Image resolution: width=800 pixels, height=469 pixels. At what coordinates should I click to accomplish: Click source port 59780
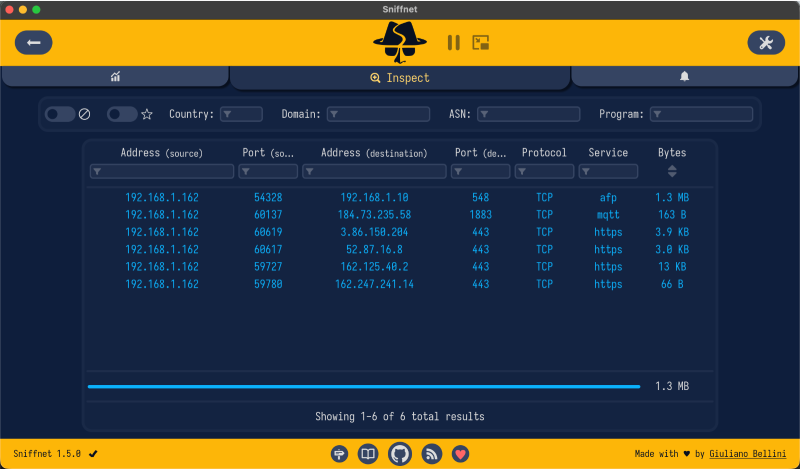[x=268, y=284]
